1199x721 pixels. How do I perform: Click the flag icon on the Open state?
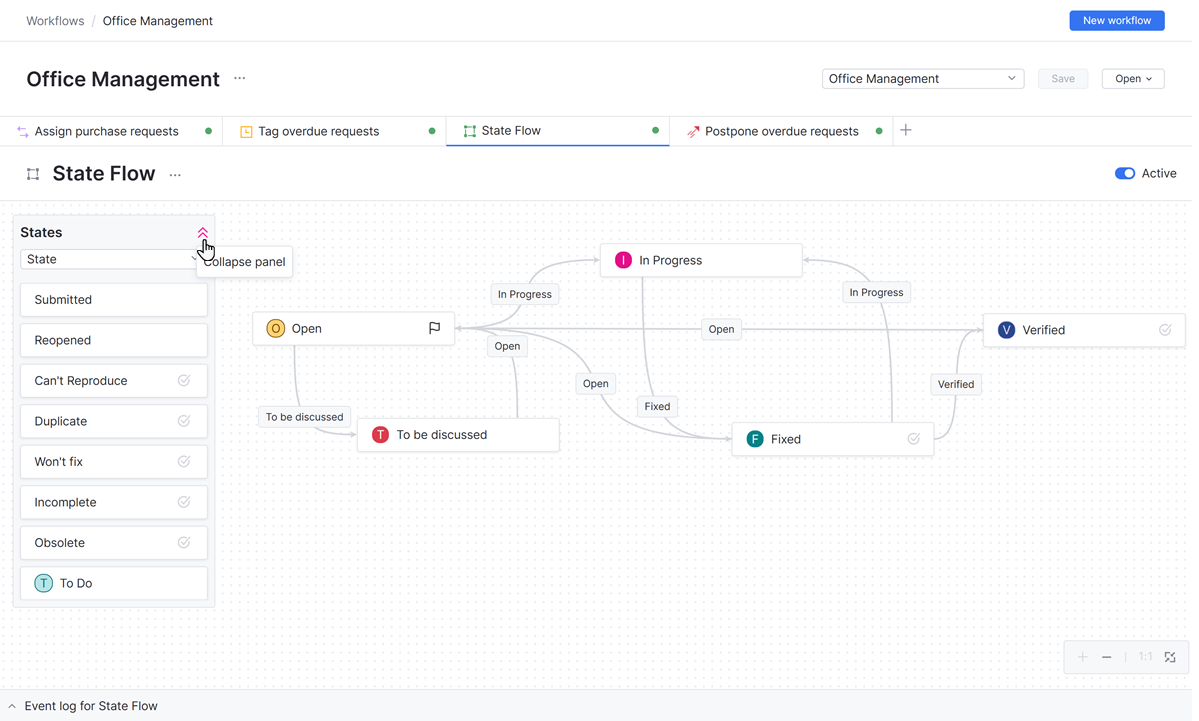coord(435,327)
